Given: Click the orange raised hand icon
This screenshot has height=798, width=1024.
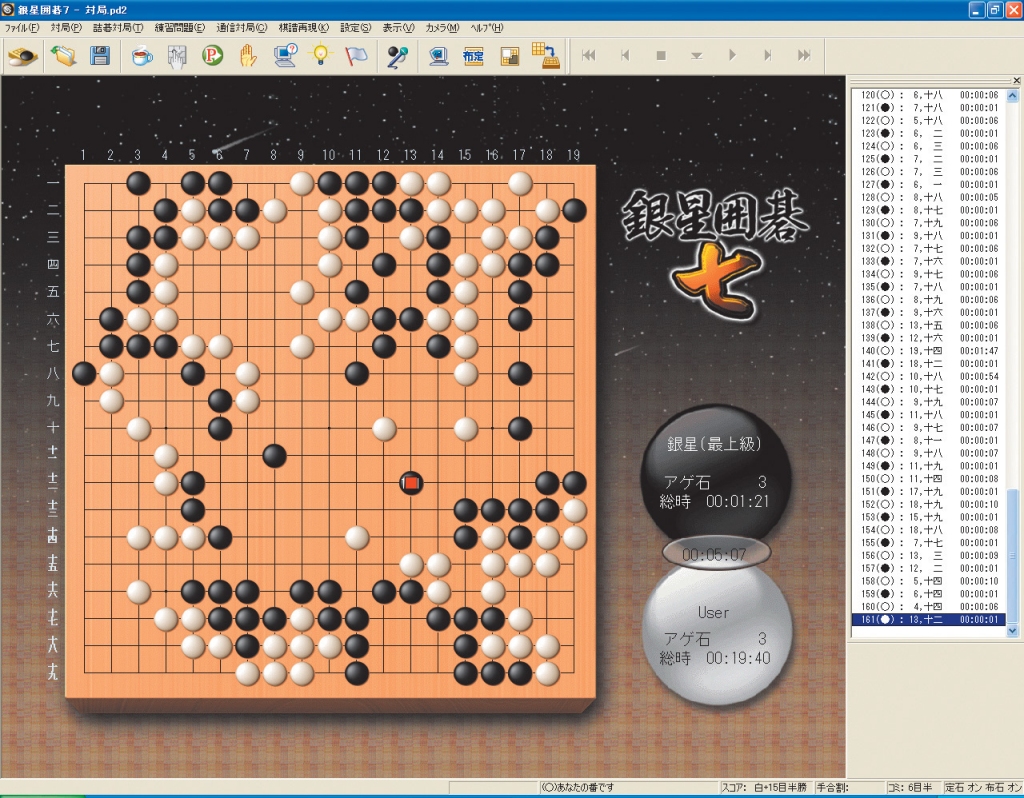Looking at the screenshot, I should click(248, 56).
